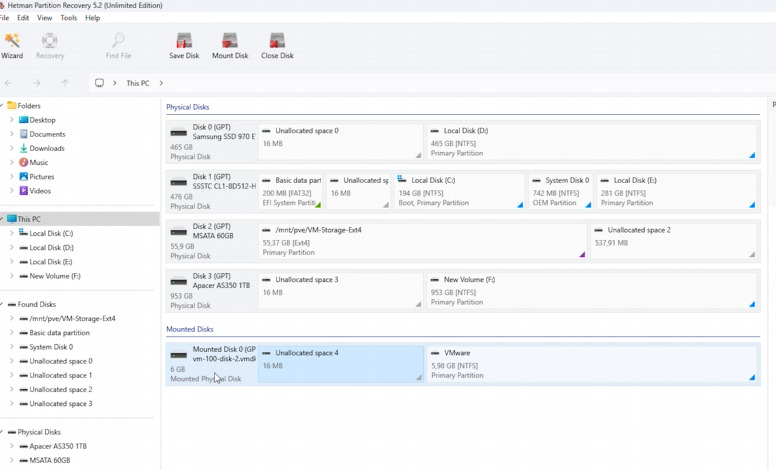Image resolution: width=776 pixels, height=470 pixels.
Task: Open the Edit menu
Action: (x=23, y=18)
